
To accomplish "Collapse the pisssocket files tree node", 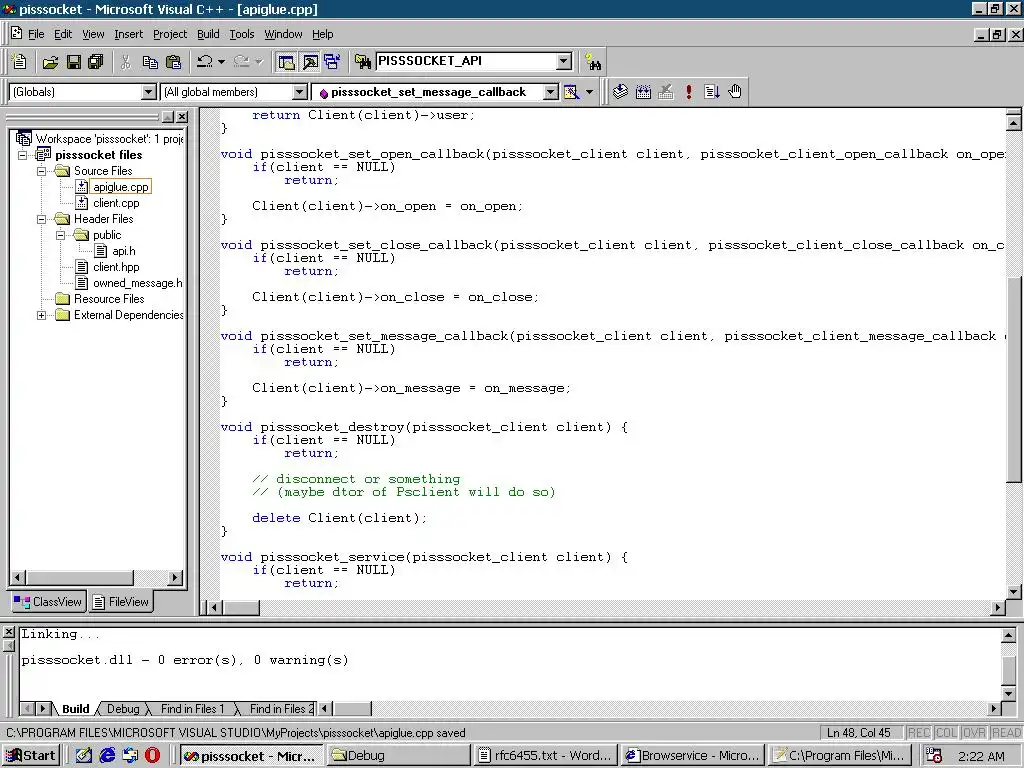I will pos(23,155).
